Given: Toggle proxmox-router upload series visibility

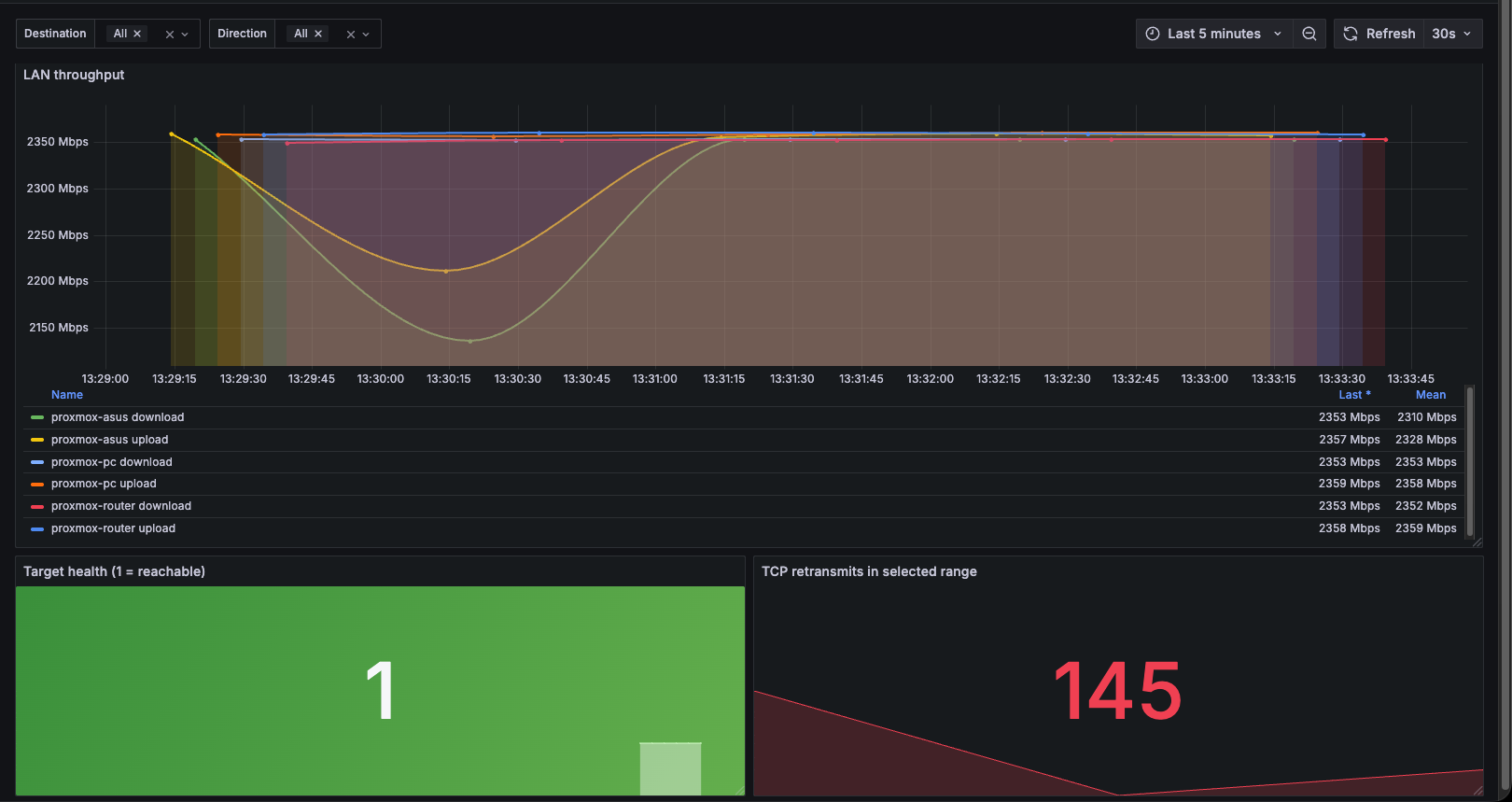Looking at the screenshot, I should pyautogui.click(x=113, y=528).
